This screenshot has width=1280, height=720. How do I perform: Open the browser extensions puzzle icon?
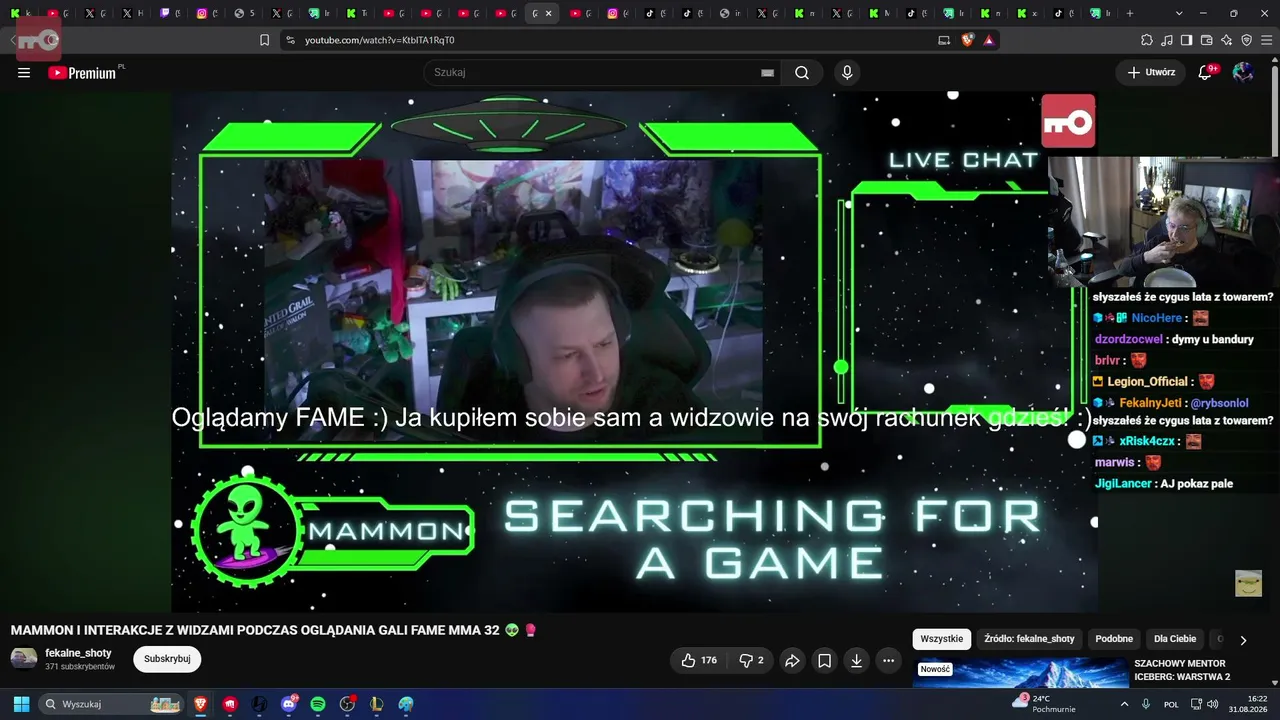pyautogui.click(x=1147, y=40)
